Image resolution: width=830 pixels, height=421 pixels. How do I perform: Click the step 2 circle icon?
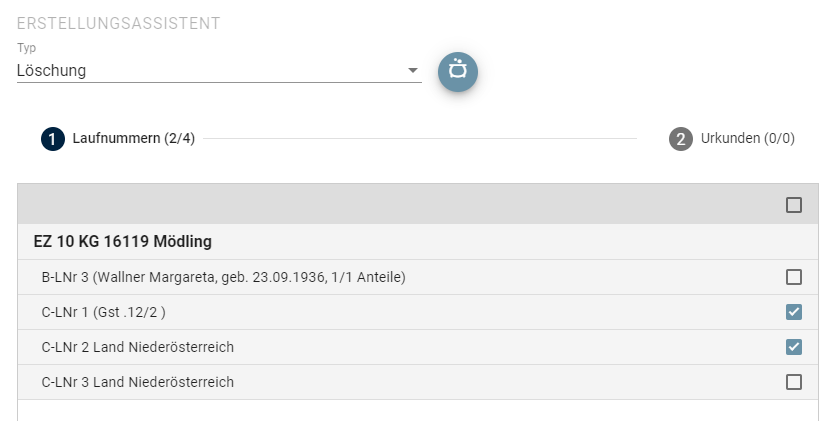[681, 139]
